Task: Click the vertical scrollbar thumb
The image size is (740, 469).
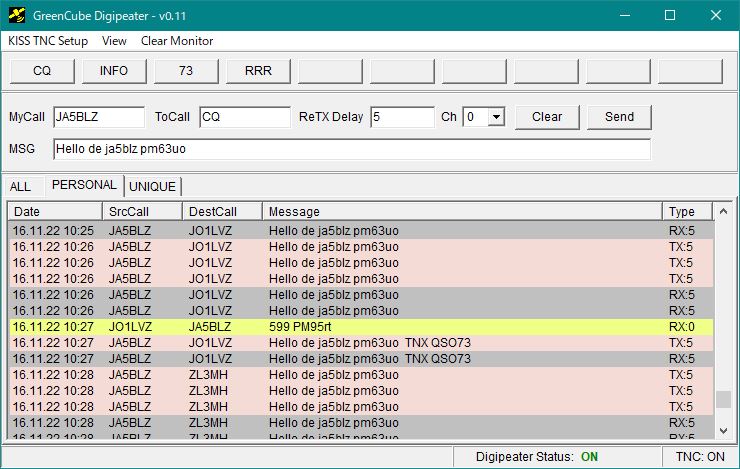Action: click(723, 399)
